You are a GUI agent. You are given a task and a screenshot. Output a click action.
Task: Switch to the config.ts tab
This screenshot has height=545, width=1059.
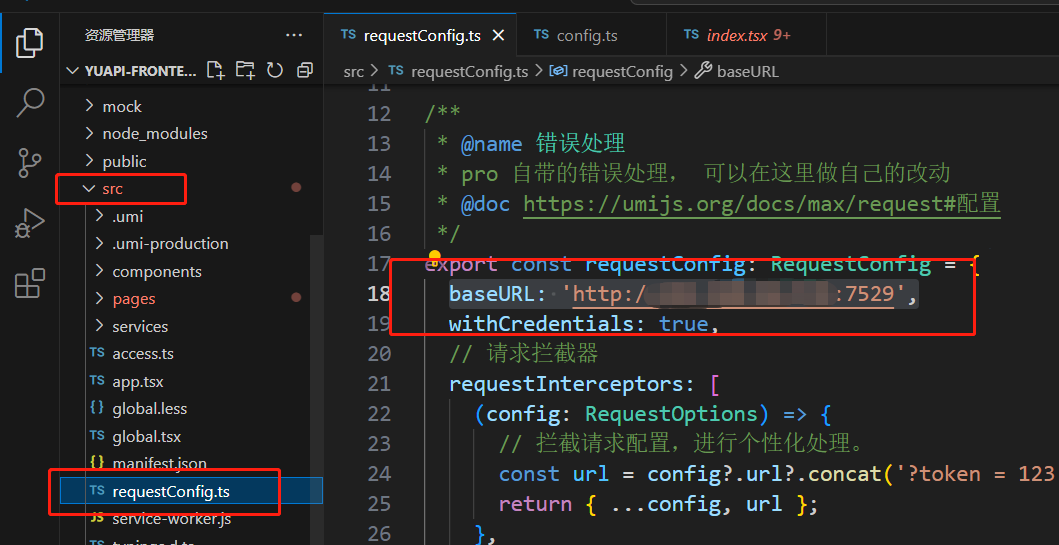pyautogui.click(x=586, y=35)
